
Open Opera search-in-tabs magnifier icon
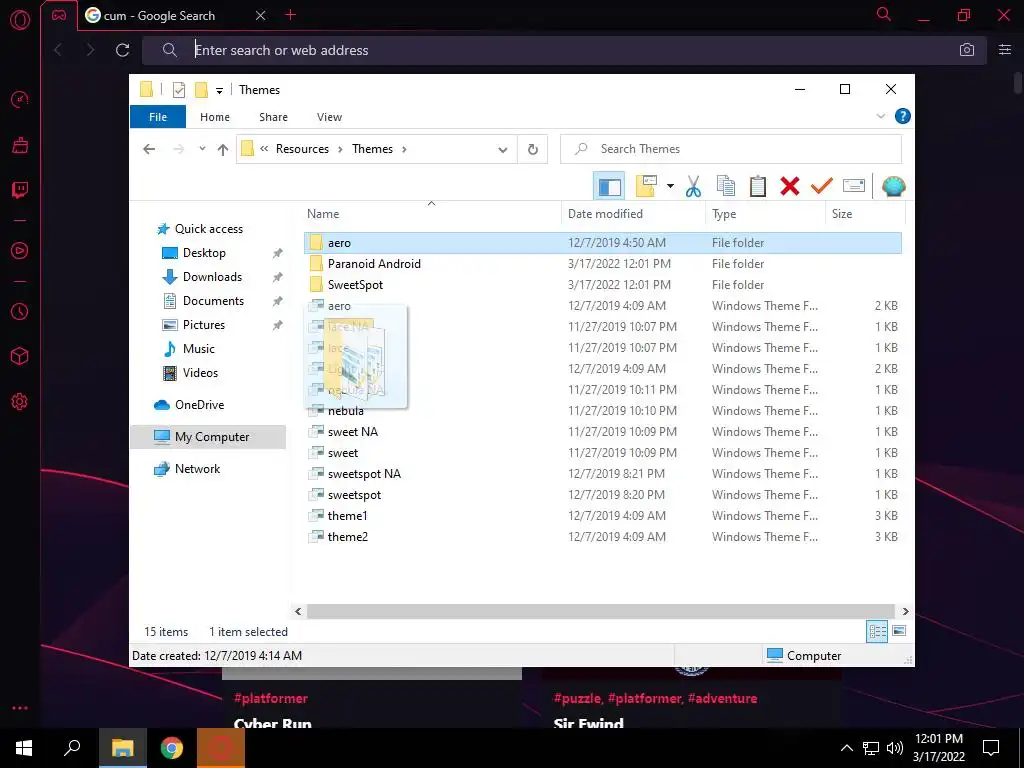pos(884,14)
